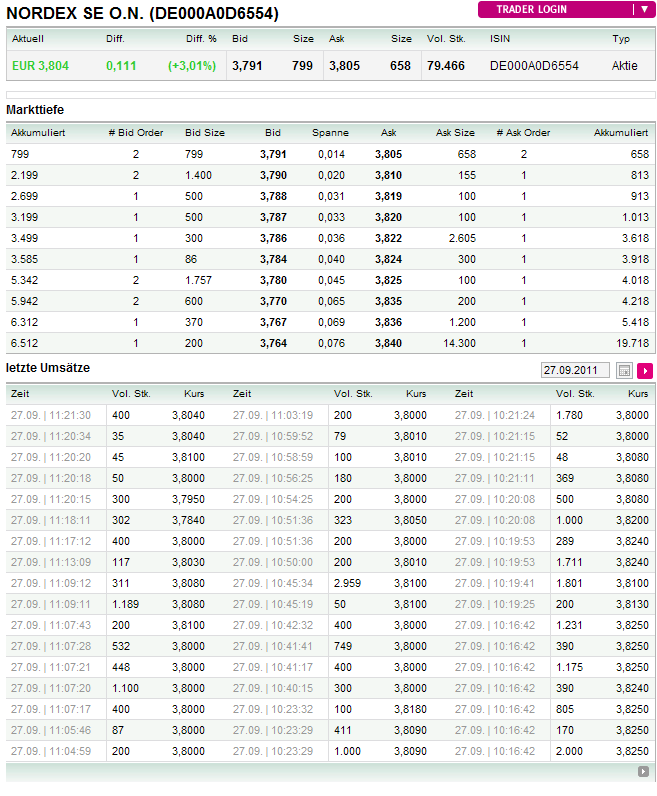Click the trade volume 2.000

[569, 751]
